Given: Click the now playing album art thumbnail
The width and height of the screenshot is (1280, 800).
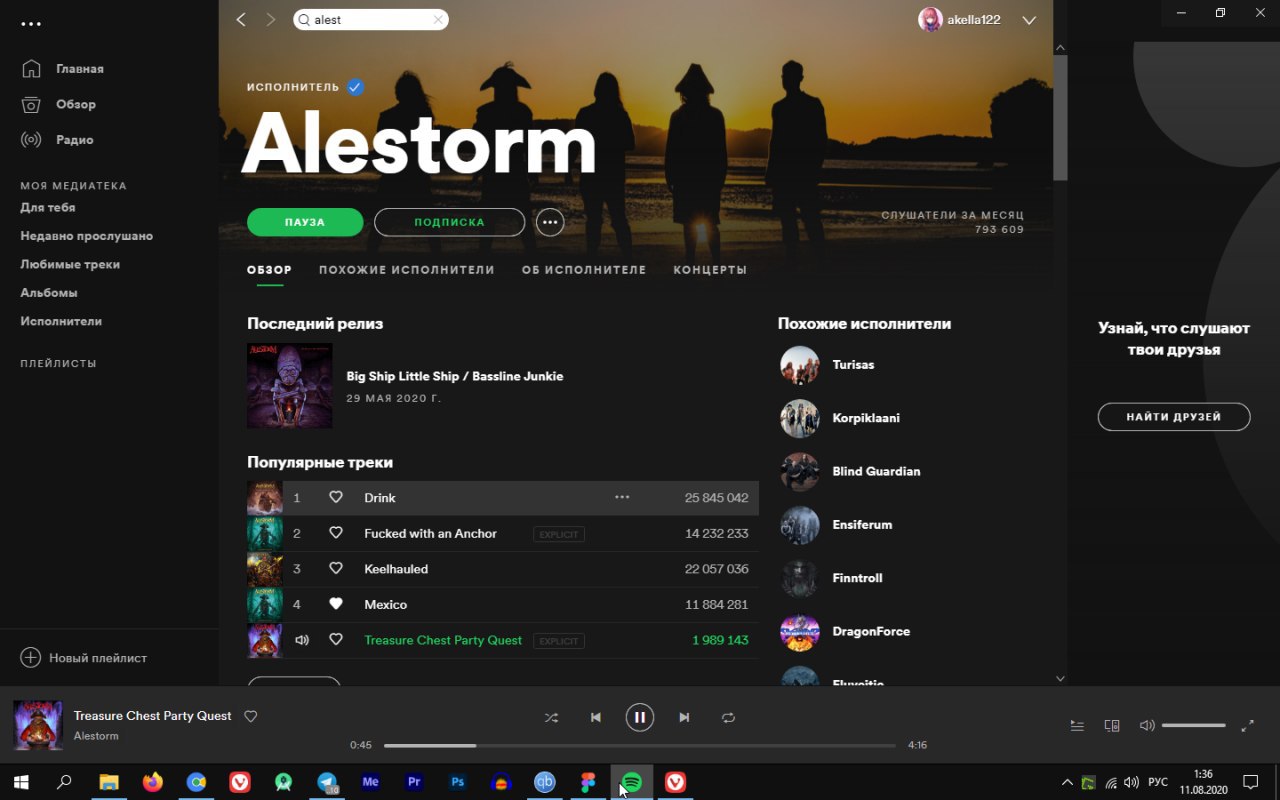Looking at the screenshot, I should tap(38, 725).
